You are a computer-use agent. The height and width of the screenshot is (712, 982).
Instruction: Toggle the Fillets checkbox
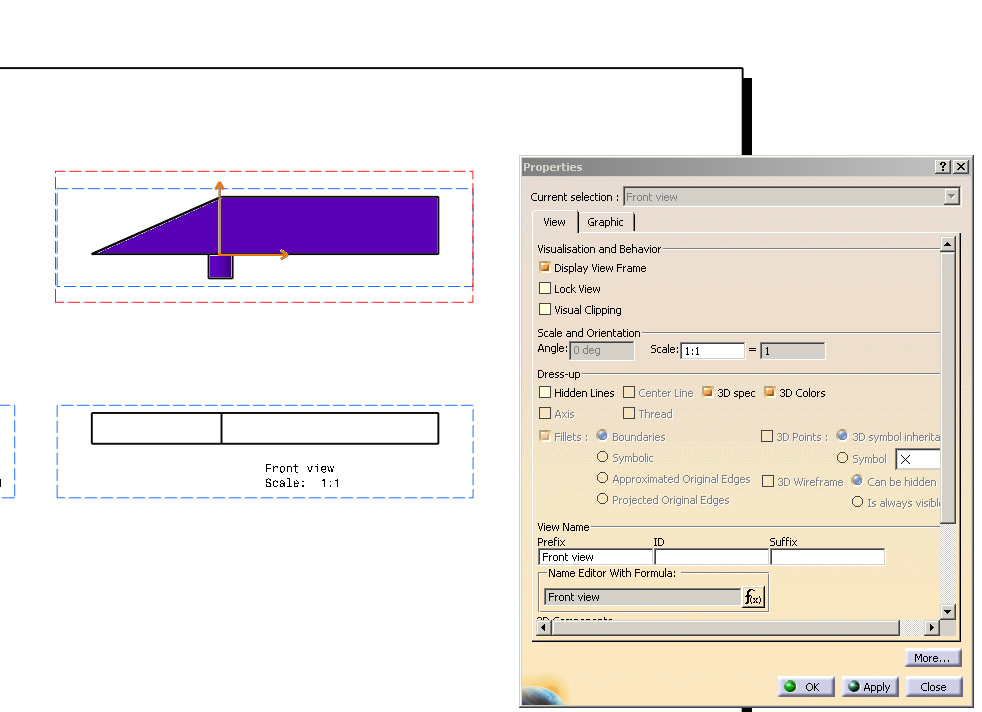click(x=545, y=436)
